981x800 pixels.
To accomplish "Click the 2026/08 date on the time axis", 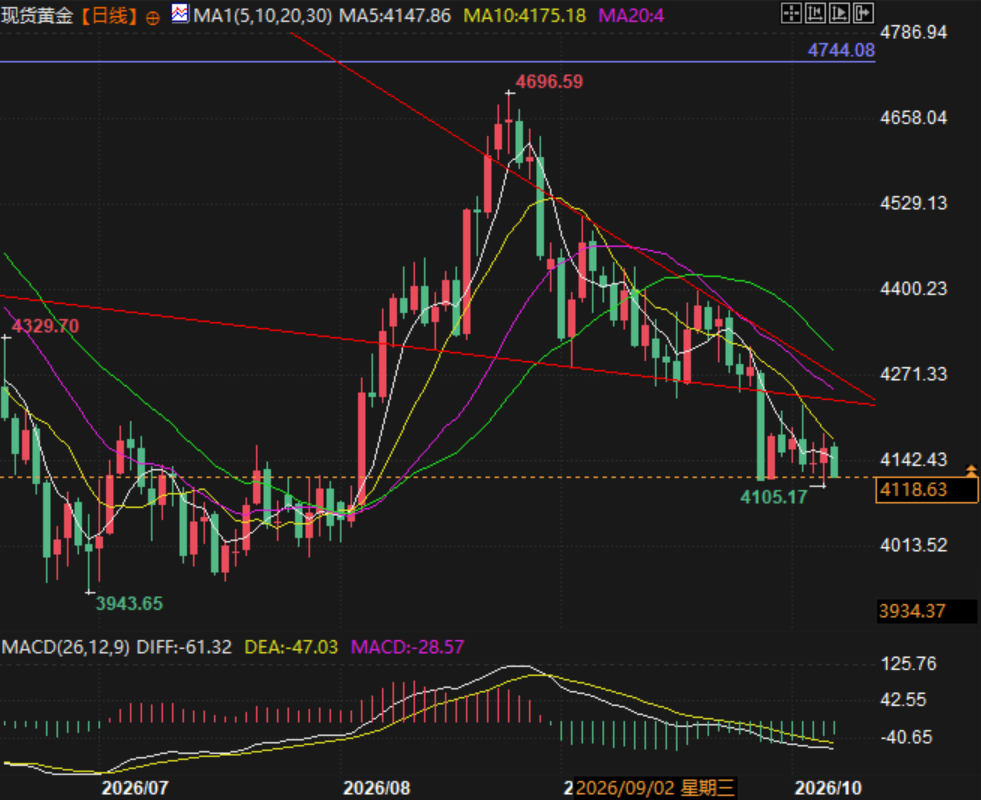I will click(x=377, y=788).
